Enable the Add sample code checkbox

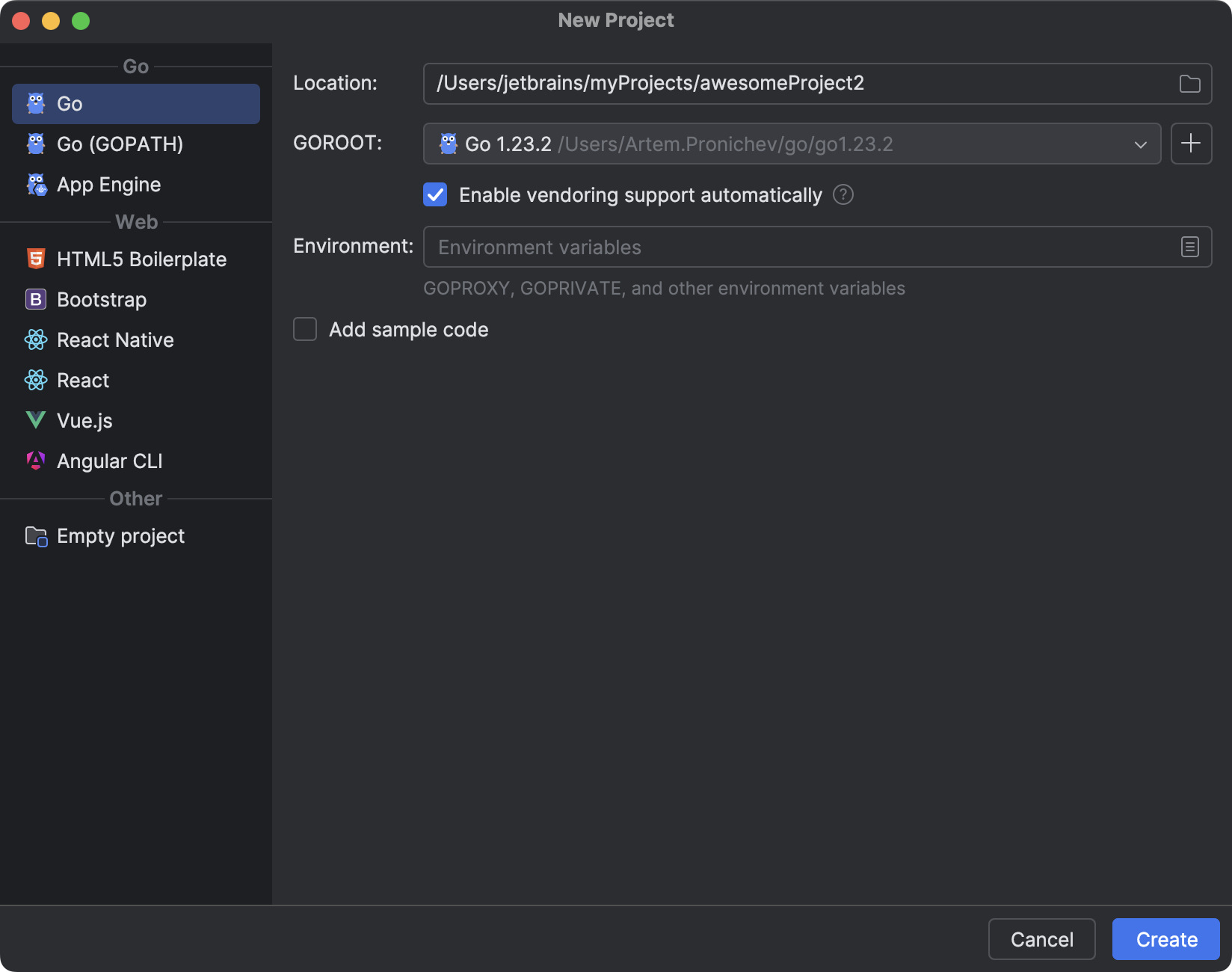305,330
